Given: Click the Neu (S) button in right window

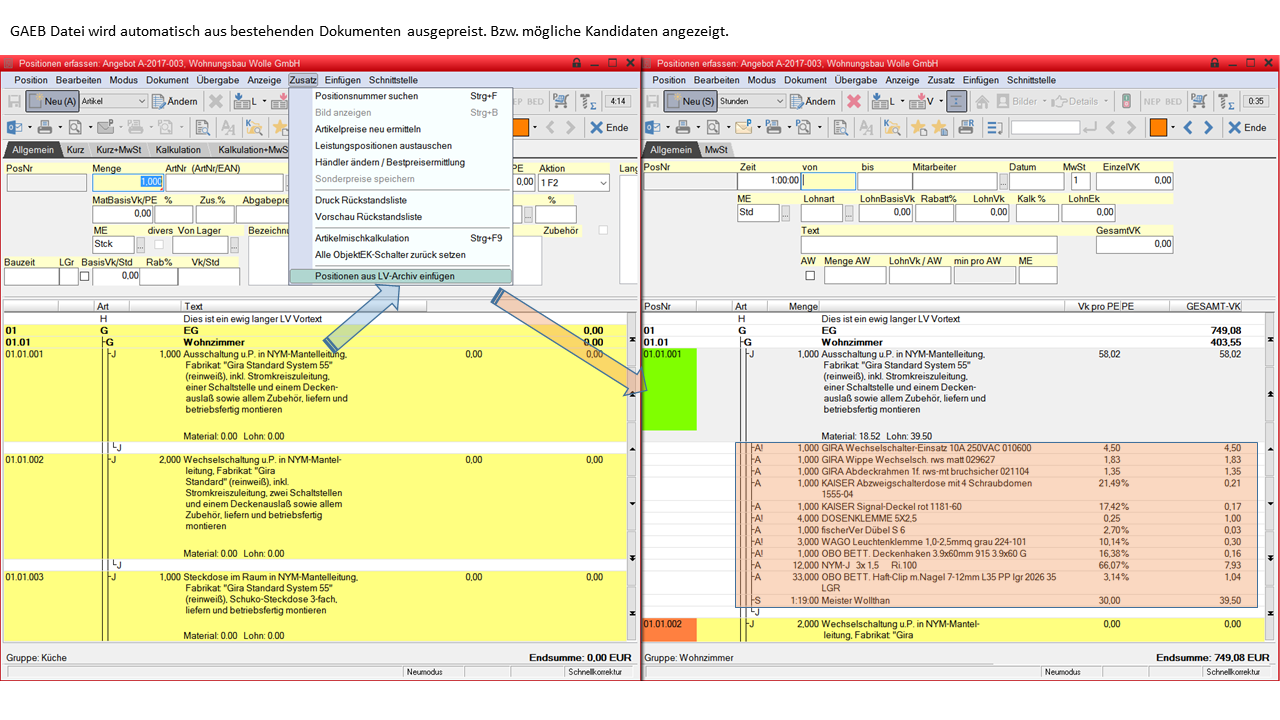Looking at the screenshot, I should pyautogui.click(x=689, y=101).
